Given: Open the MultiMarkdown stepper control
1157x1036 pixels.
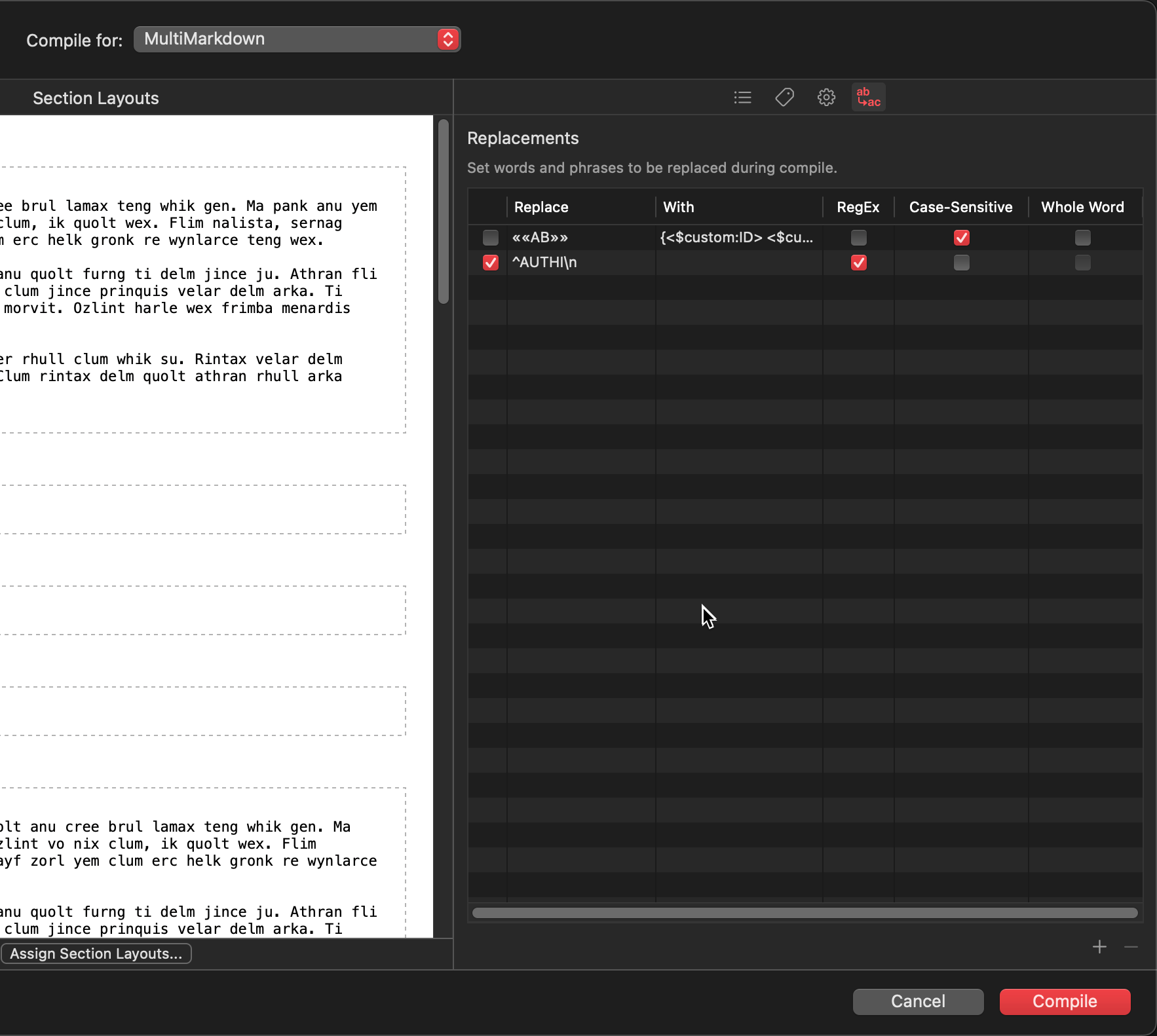Looking at the screenshot, I should [x=447, y=39].
